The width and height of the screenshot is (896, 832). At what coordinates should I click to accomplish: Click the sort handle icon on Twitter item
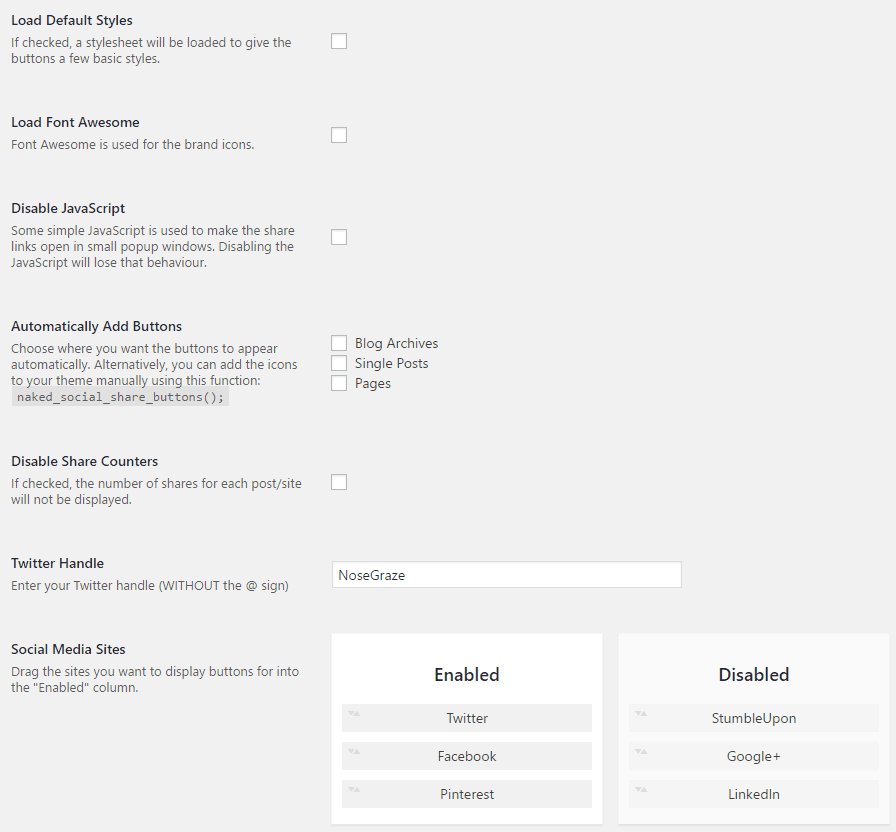354,713
